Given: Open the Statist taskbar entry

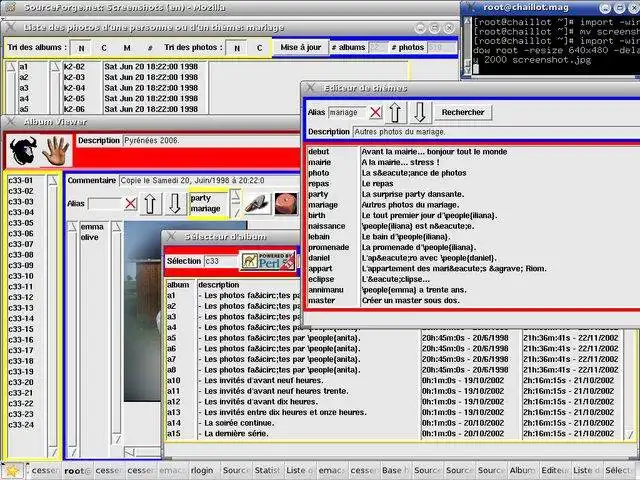Looking at the screenshot, I should tap(268, 471).
